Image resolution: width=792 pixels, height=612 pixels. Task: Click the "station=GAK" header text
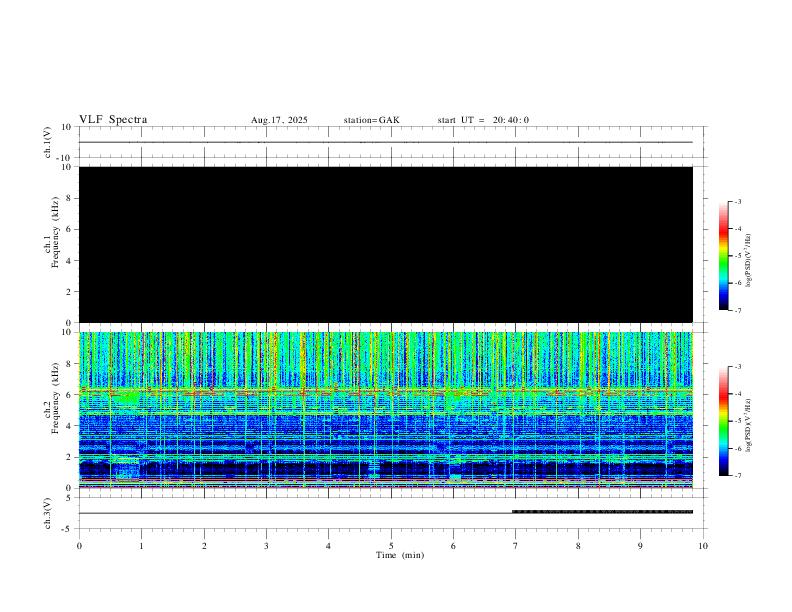(372, 120)
